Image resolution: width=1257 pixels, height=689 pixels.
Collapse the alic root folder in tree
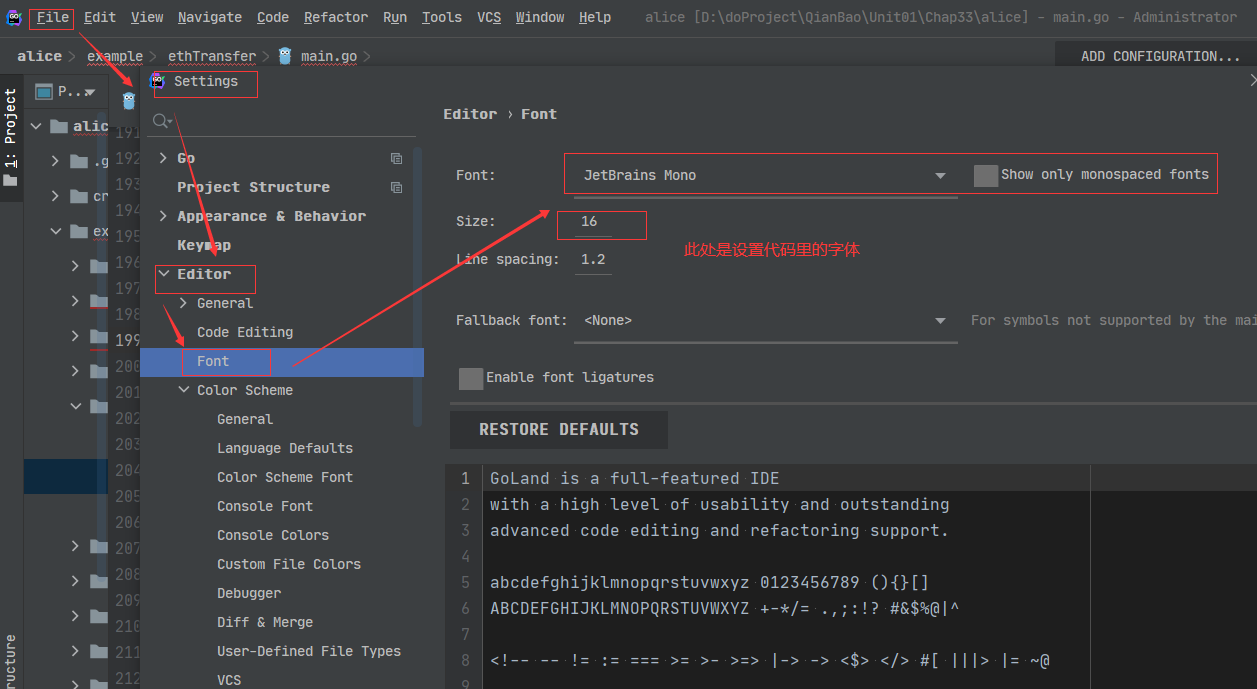(36, 126)
